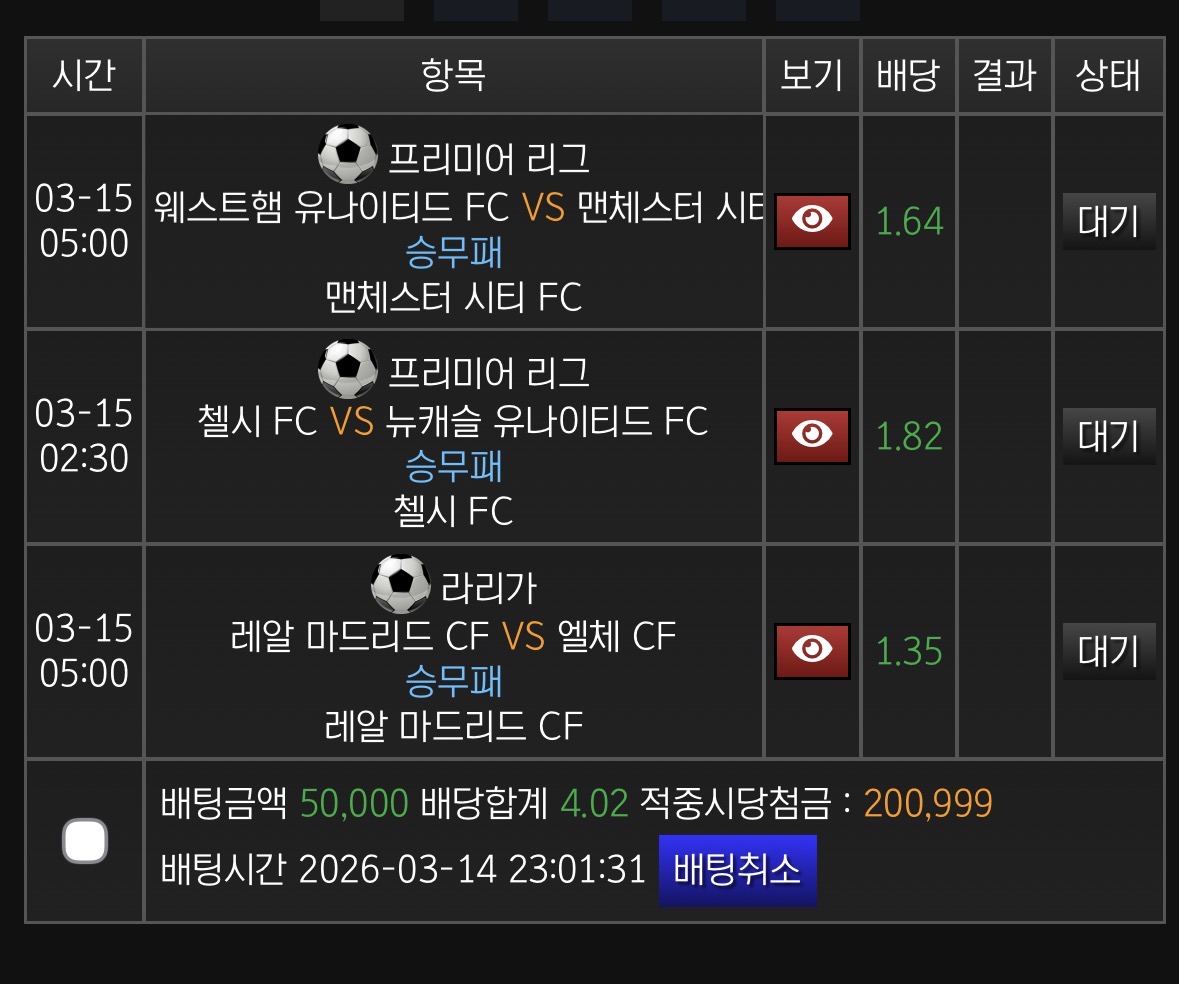
Task: View details of West Ham vs Manchester City bet
Action: click(x=812, y=221)
